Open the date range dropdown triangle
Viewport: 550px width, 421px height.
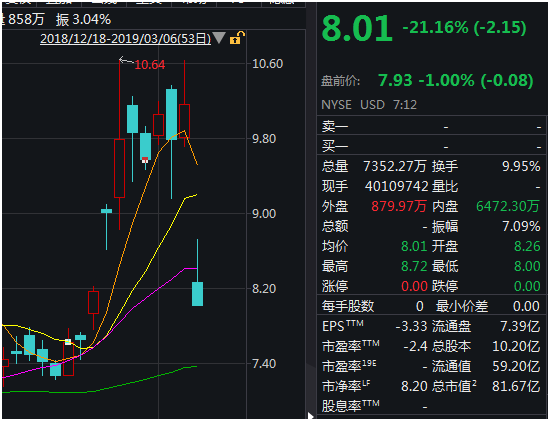(219, 38)
